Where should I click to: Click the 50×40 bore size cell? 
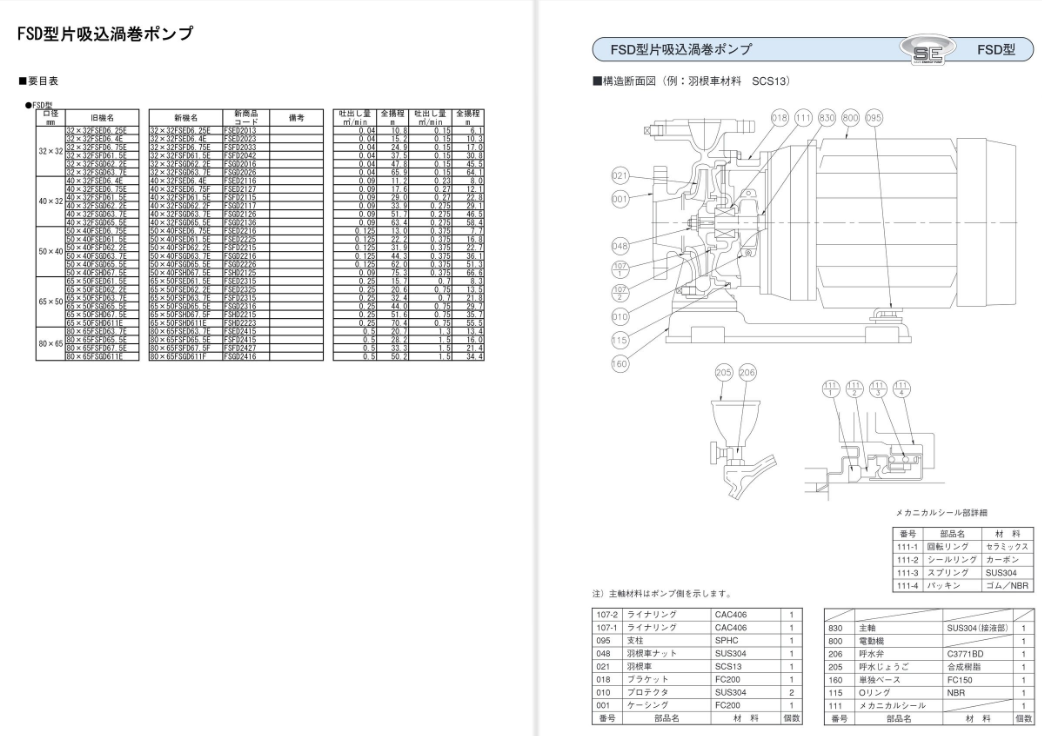(51, 252)
